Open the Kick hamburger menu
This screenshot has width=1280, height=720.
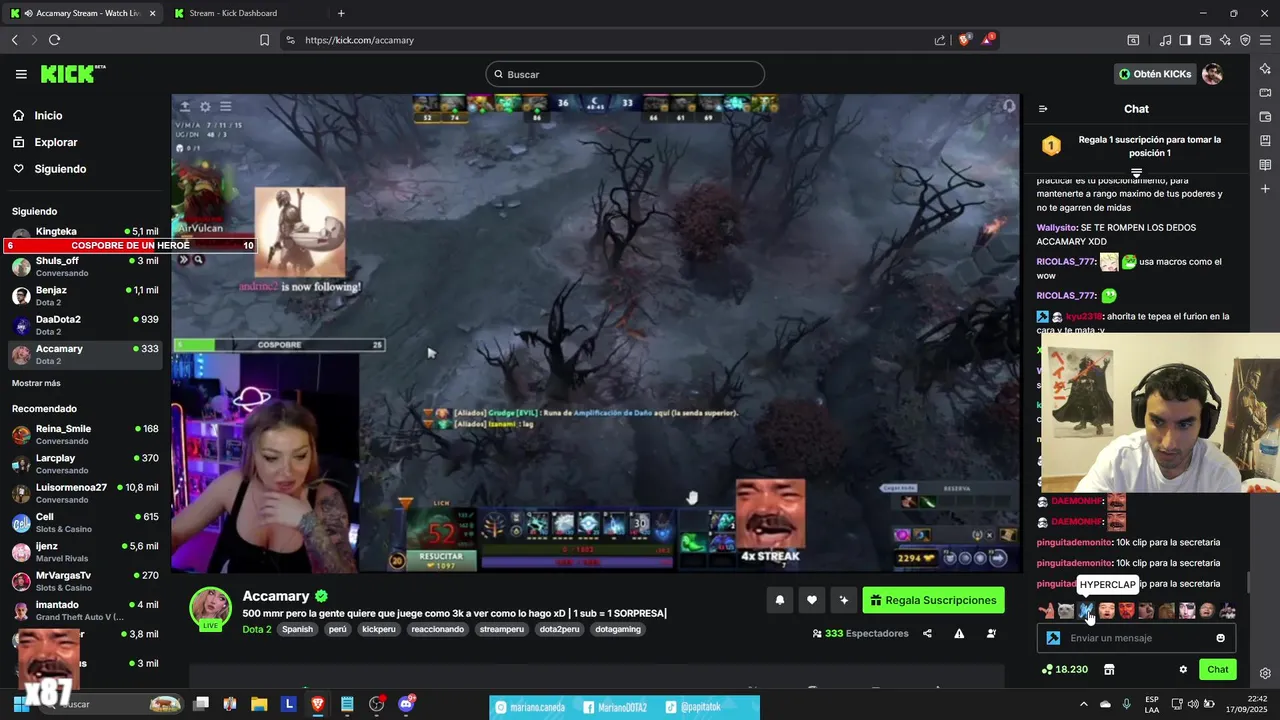(x=21, y=74)
